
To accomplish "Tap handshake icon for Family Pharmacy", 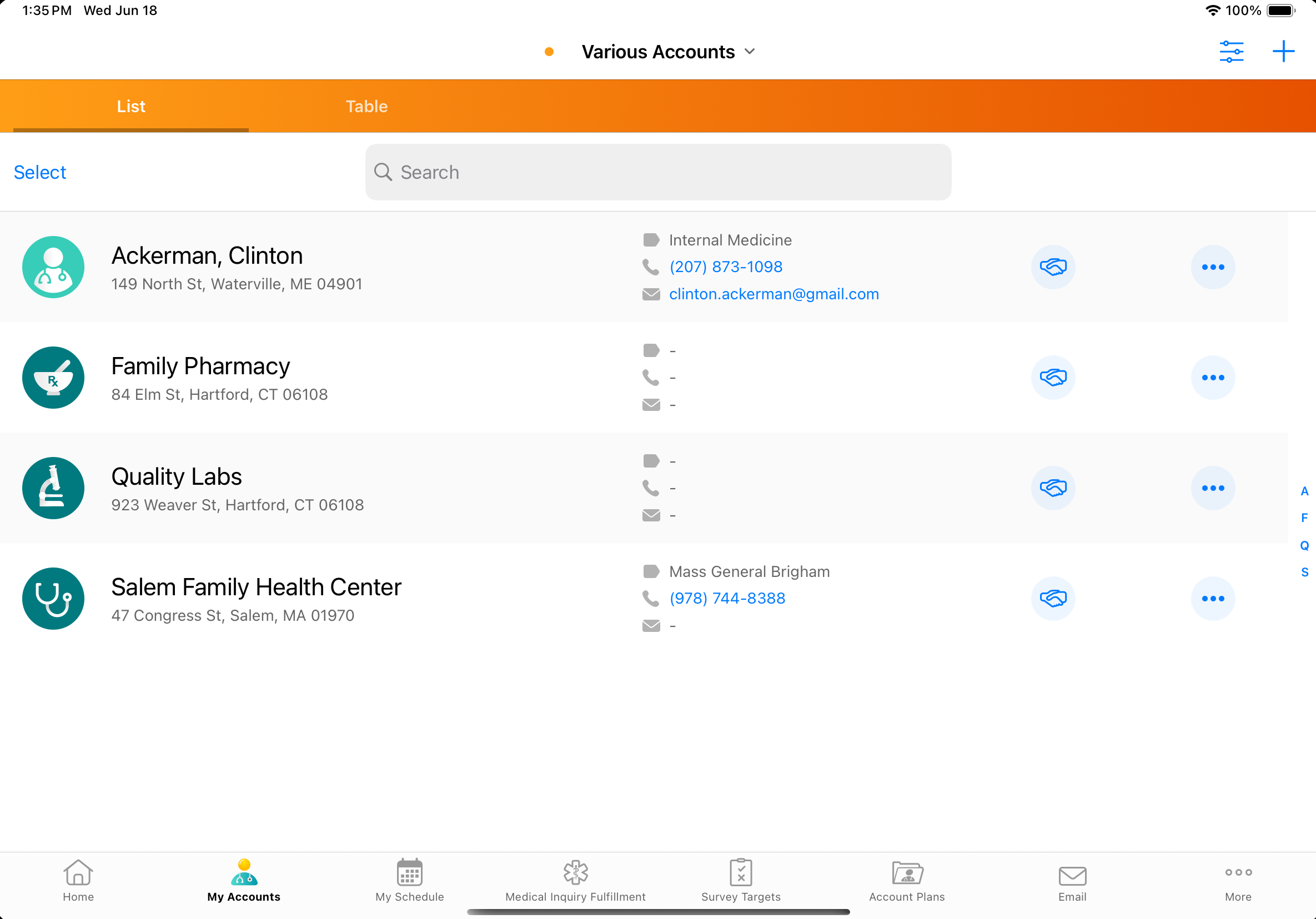I will click(x=1052, y=378).
